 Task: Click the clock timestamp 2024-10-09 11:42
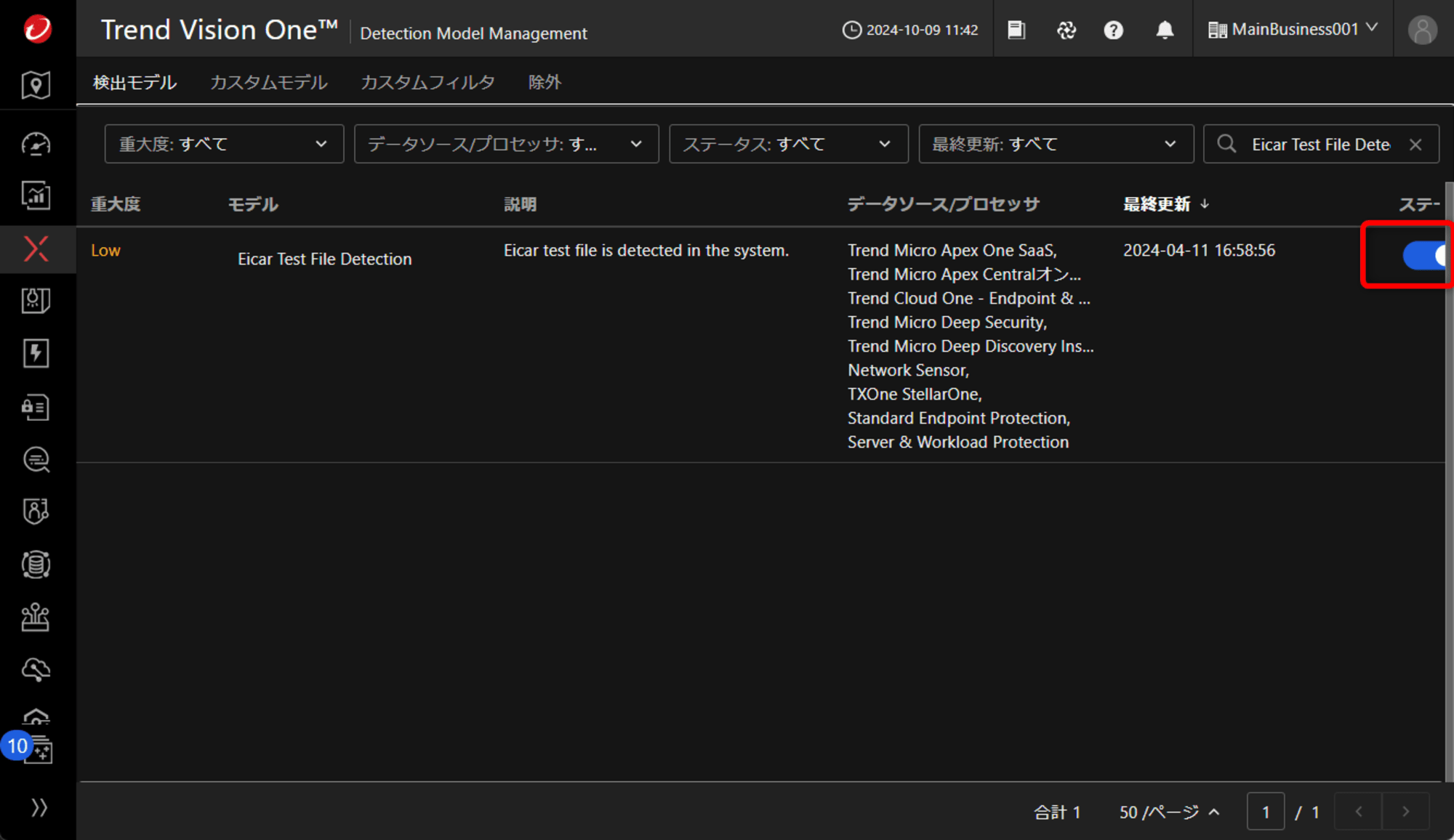910,30
